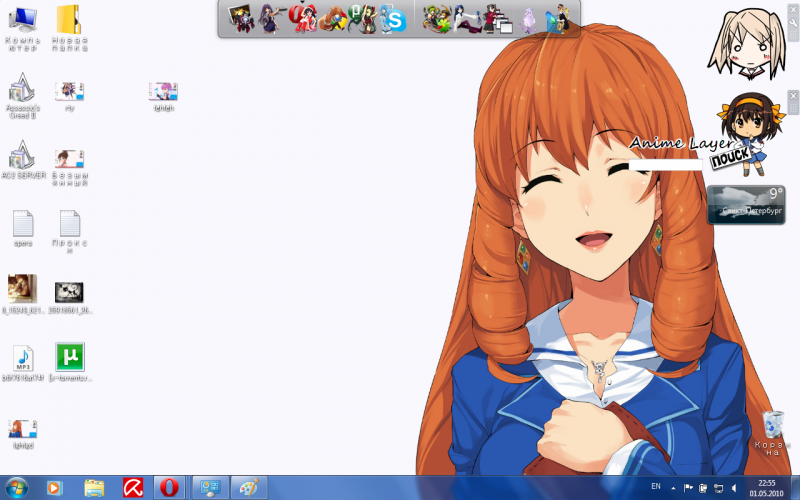Show hidden tray icons arrow
Screen dimensions: 800x500
(673, 487)
